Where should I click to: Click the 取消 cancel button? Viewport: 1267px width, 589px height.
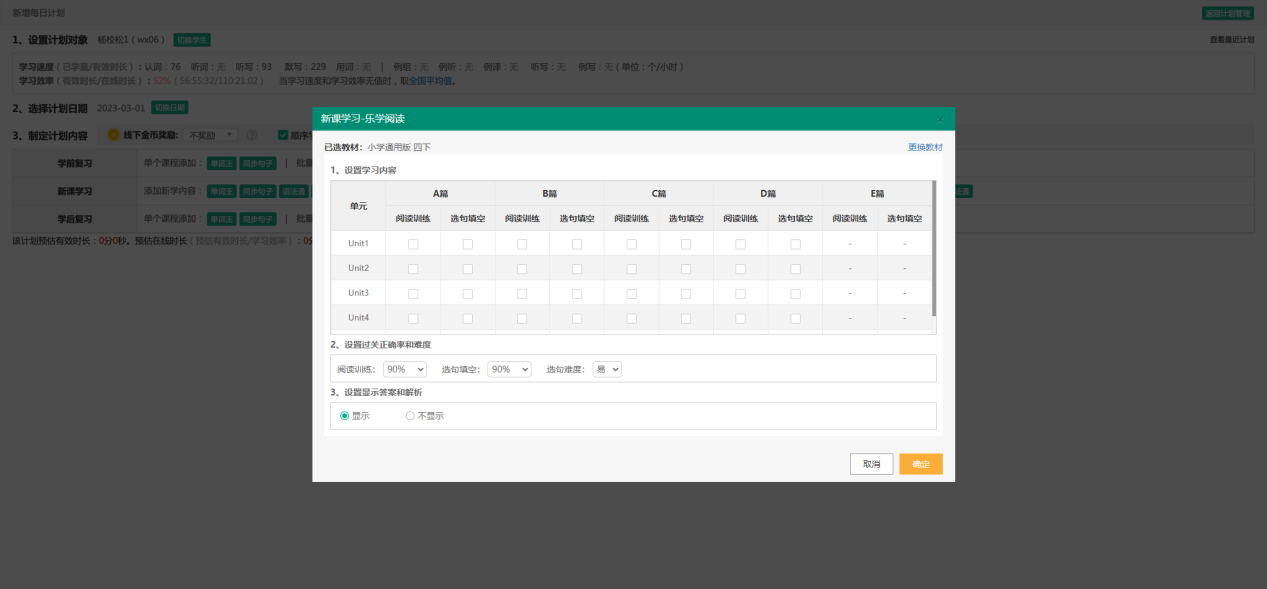(x=871, y=464)
